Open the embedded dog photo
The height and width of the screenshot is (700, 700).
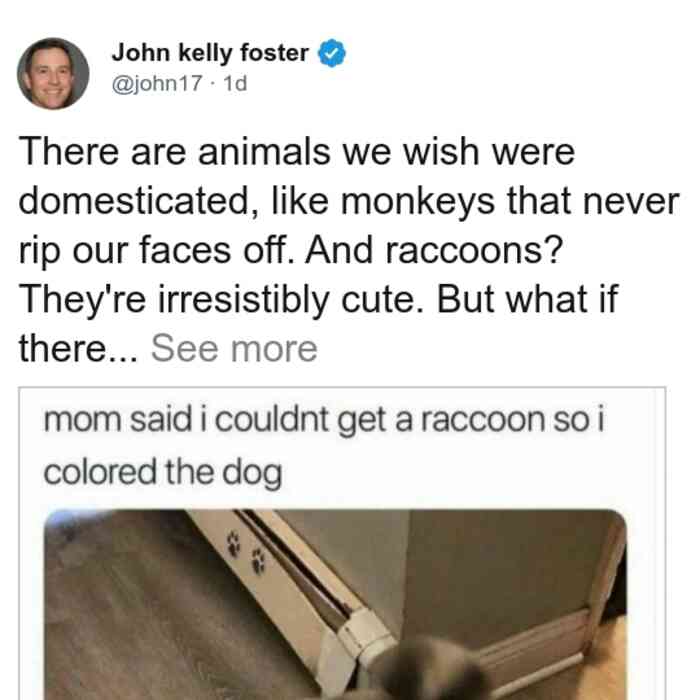335,604
